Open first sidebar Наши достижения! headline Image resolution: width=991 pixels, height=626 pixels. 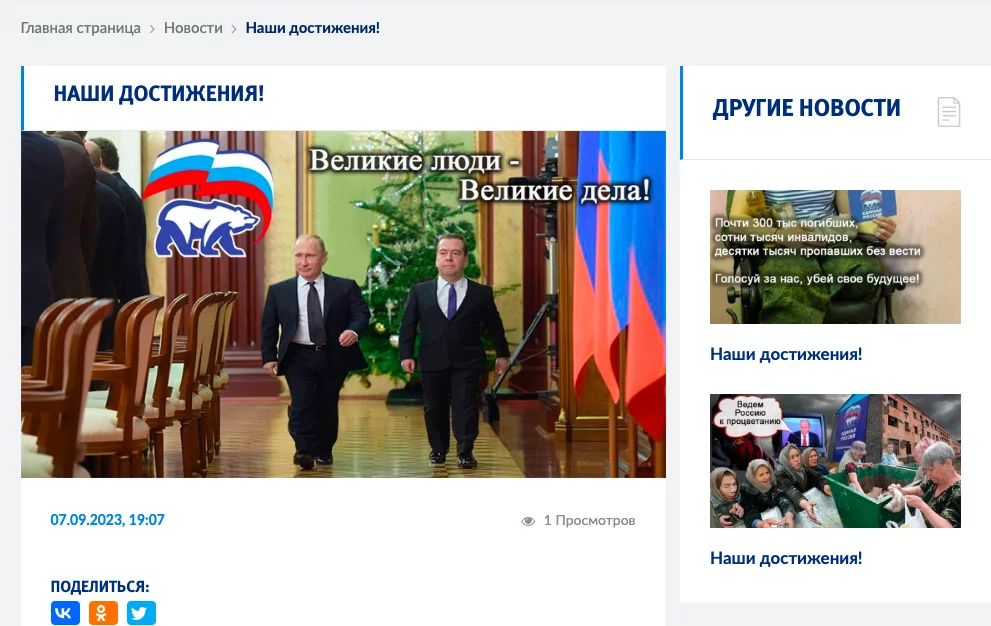[x=786, y=354]
